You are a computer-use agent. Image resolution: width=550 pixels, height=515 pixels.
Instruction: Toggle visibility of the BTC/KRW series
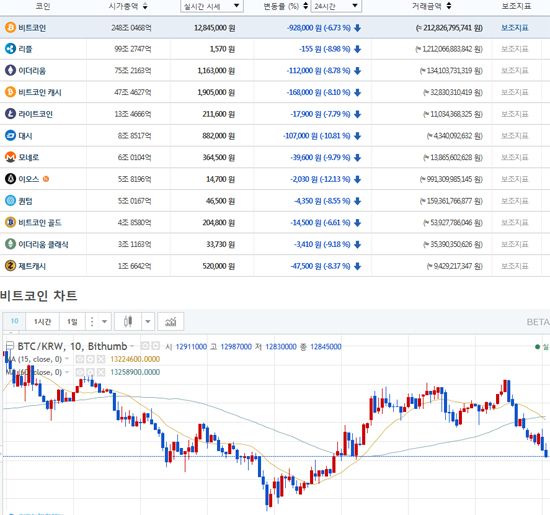click(145, 346)
